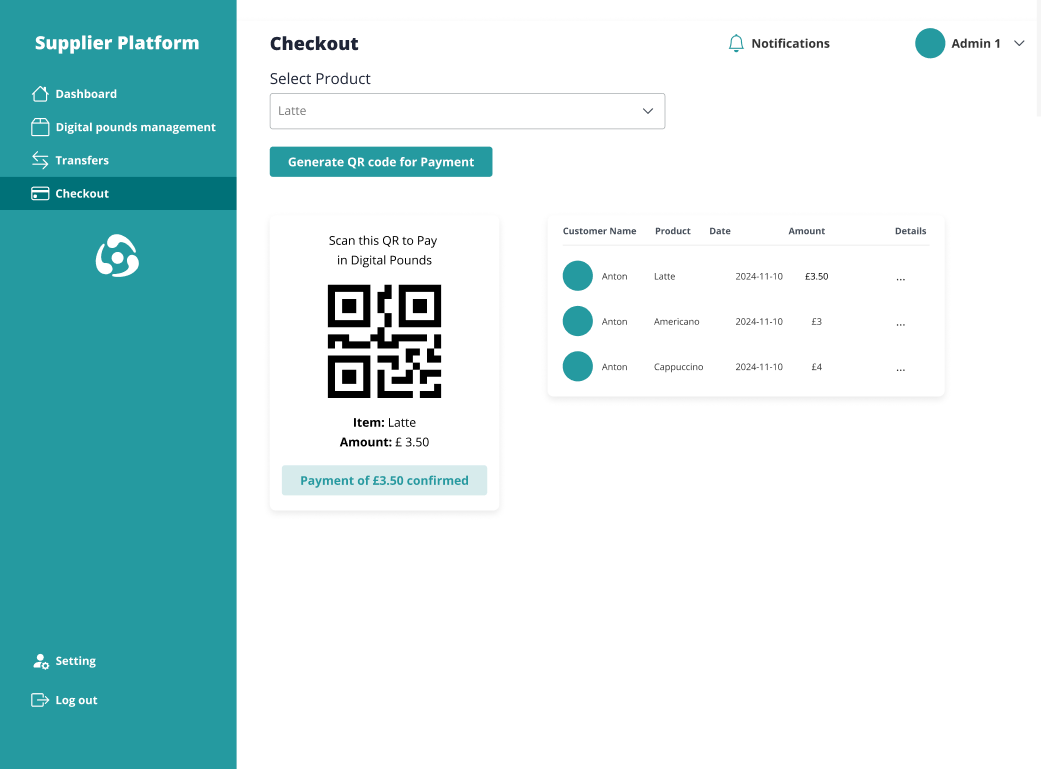Screen dimensions: 1041x769
Task: Click the Customer Name column header
Action: 600,231
